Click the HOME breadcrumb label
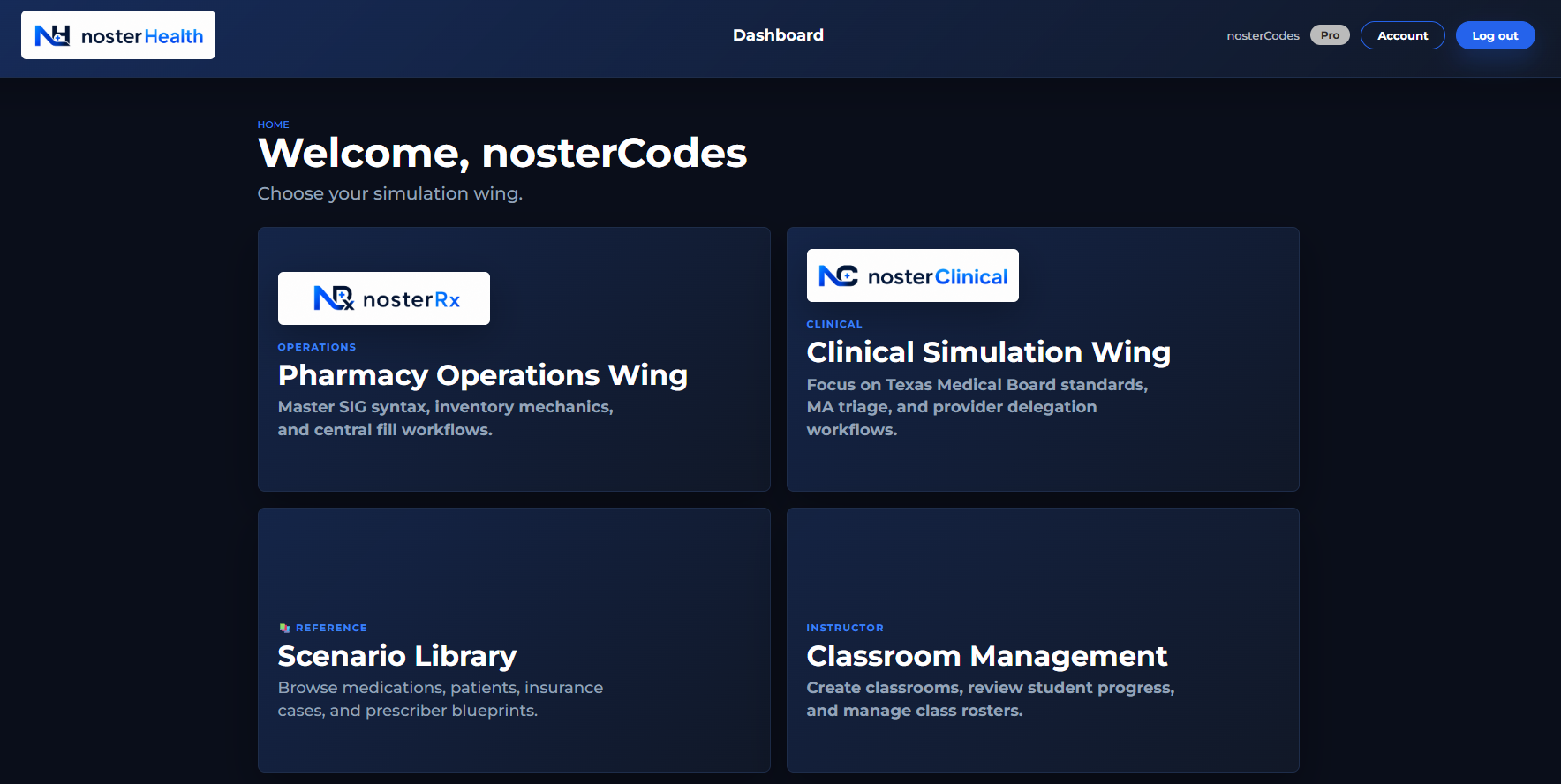Viewport: 1561px width, 784px height. (273, 124)
